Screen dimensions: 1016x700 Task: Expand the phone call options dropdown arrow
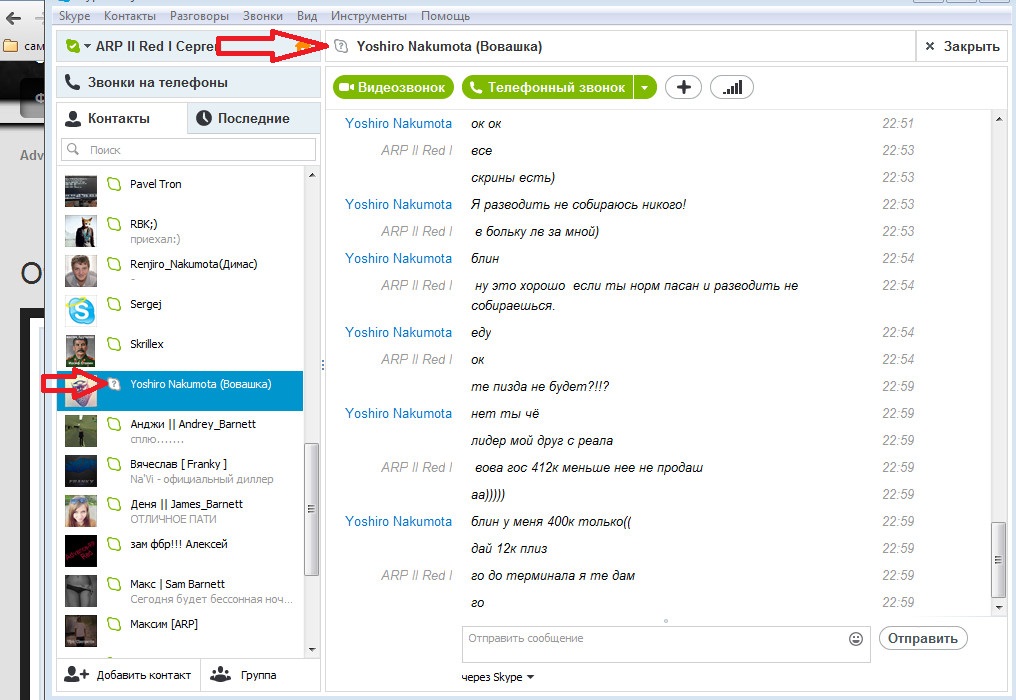tap(645, 88)
